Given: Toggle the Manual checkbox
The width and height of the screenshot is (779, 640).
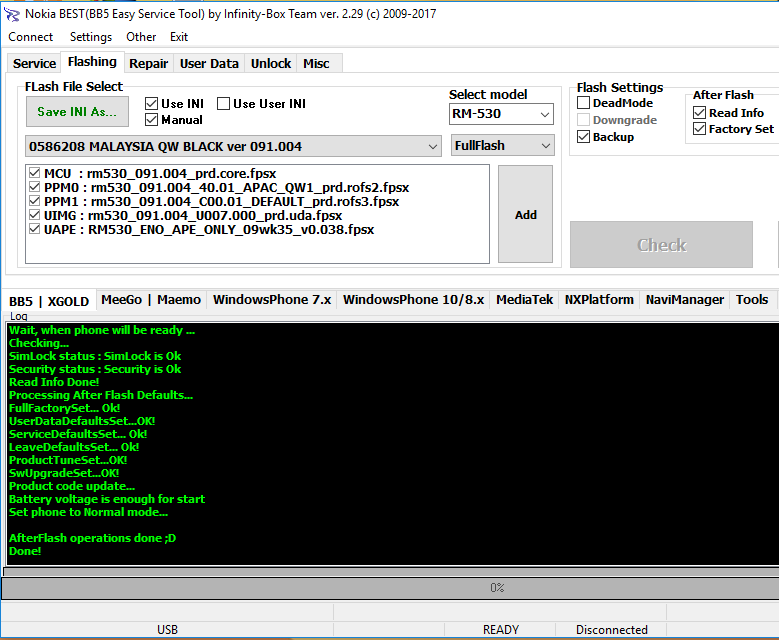Looking at the screenshot, I should [152, 120].
